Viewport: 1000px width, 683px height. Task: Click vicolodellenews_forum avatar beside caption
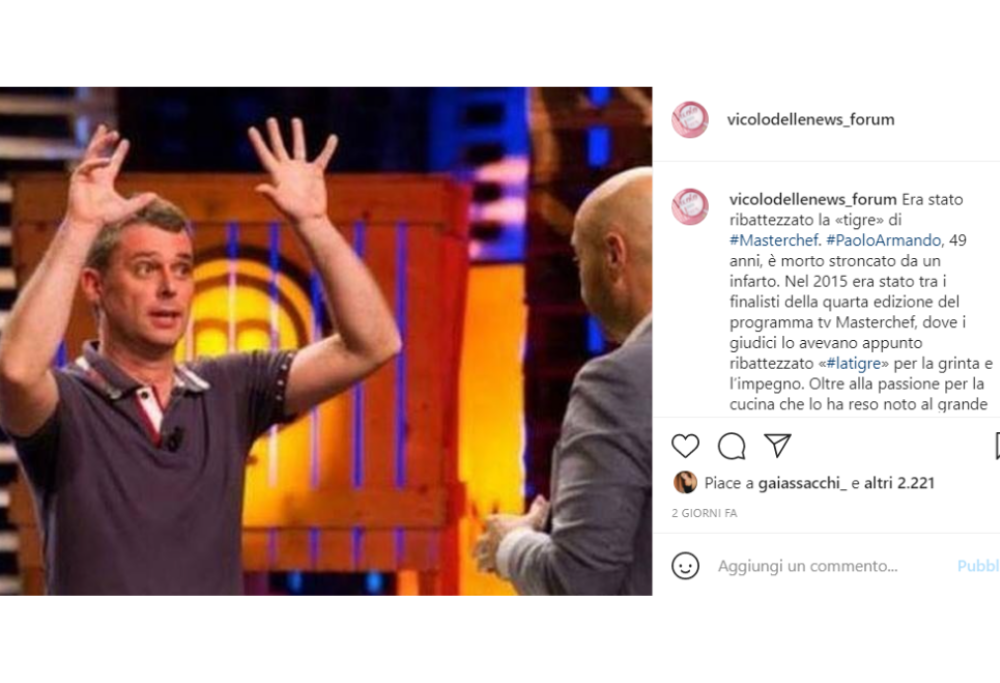[690, 207]
